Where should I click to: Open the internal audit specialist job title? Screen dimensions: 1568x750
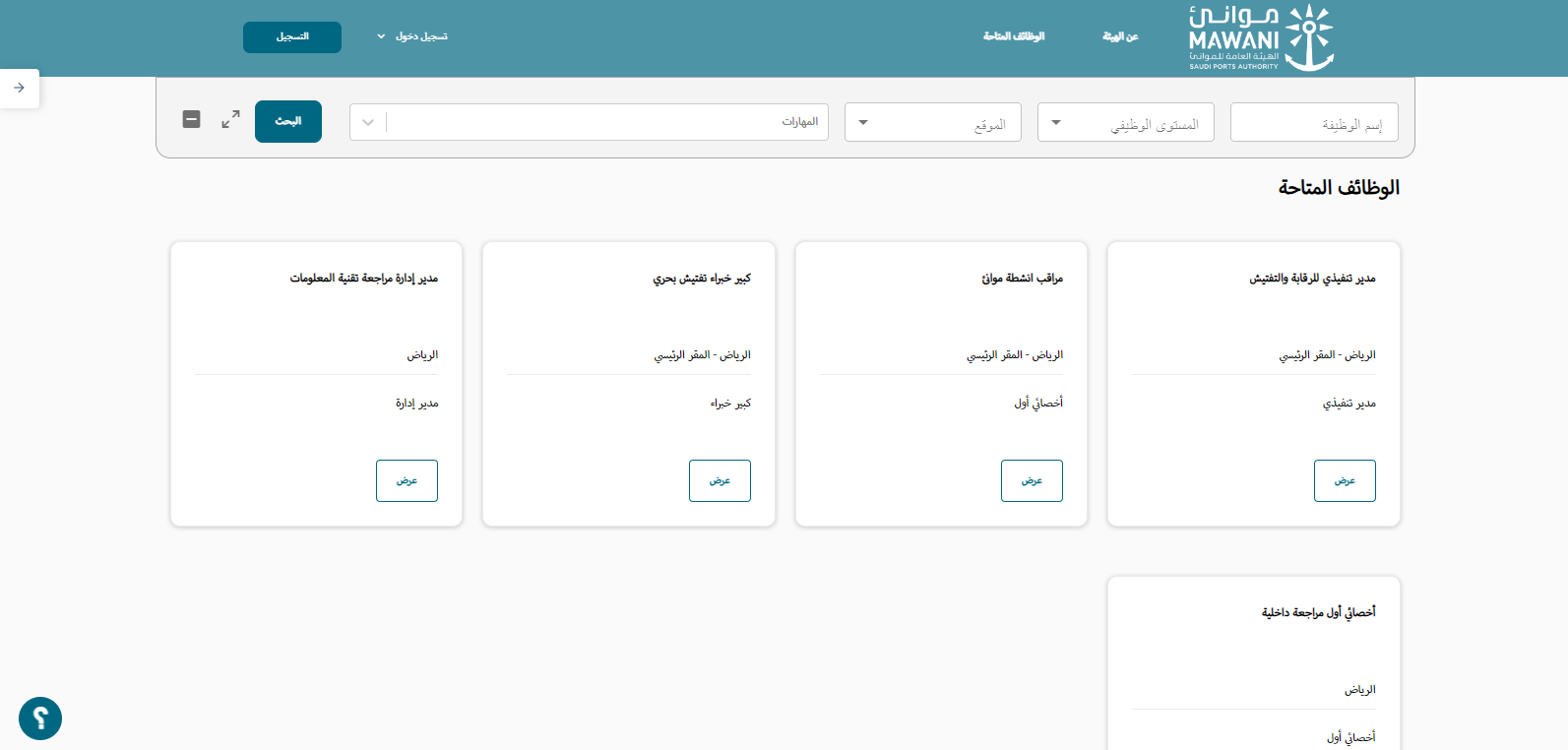pos(1318,612)
